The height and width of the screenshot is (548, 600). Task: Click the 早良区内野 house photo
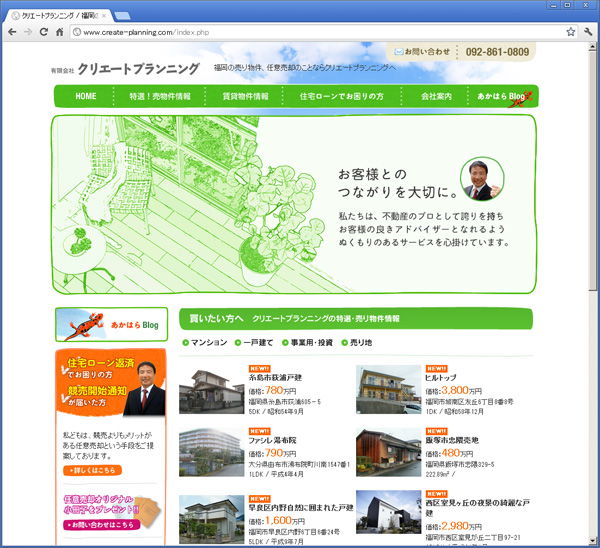212,519
